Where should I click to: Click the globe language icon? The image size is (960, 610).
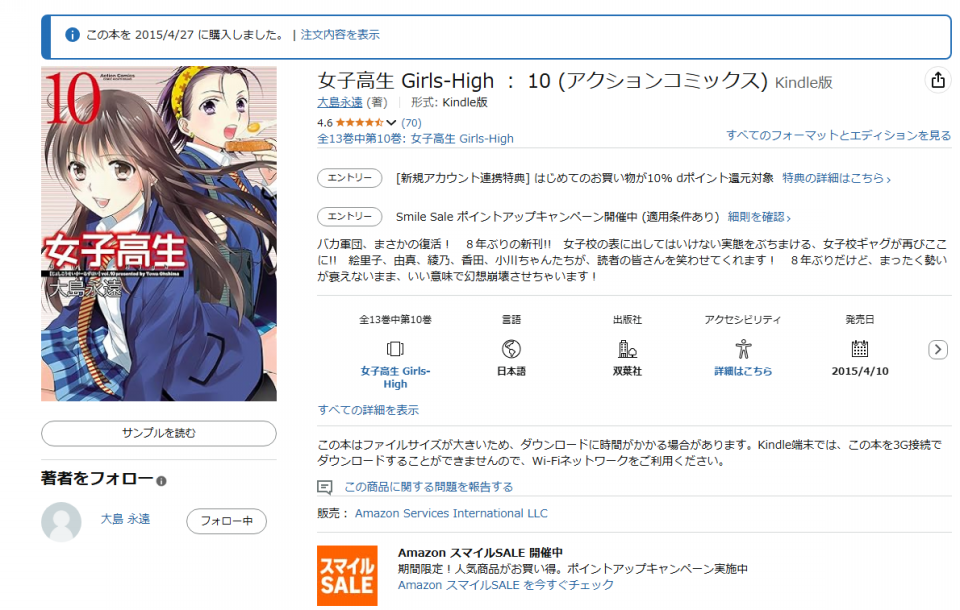[511, 349]
